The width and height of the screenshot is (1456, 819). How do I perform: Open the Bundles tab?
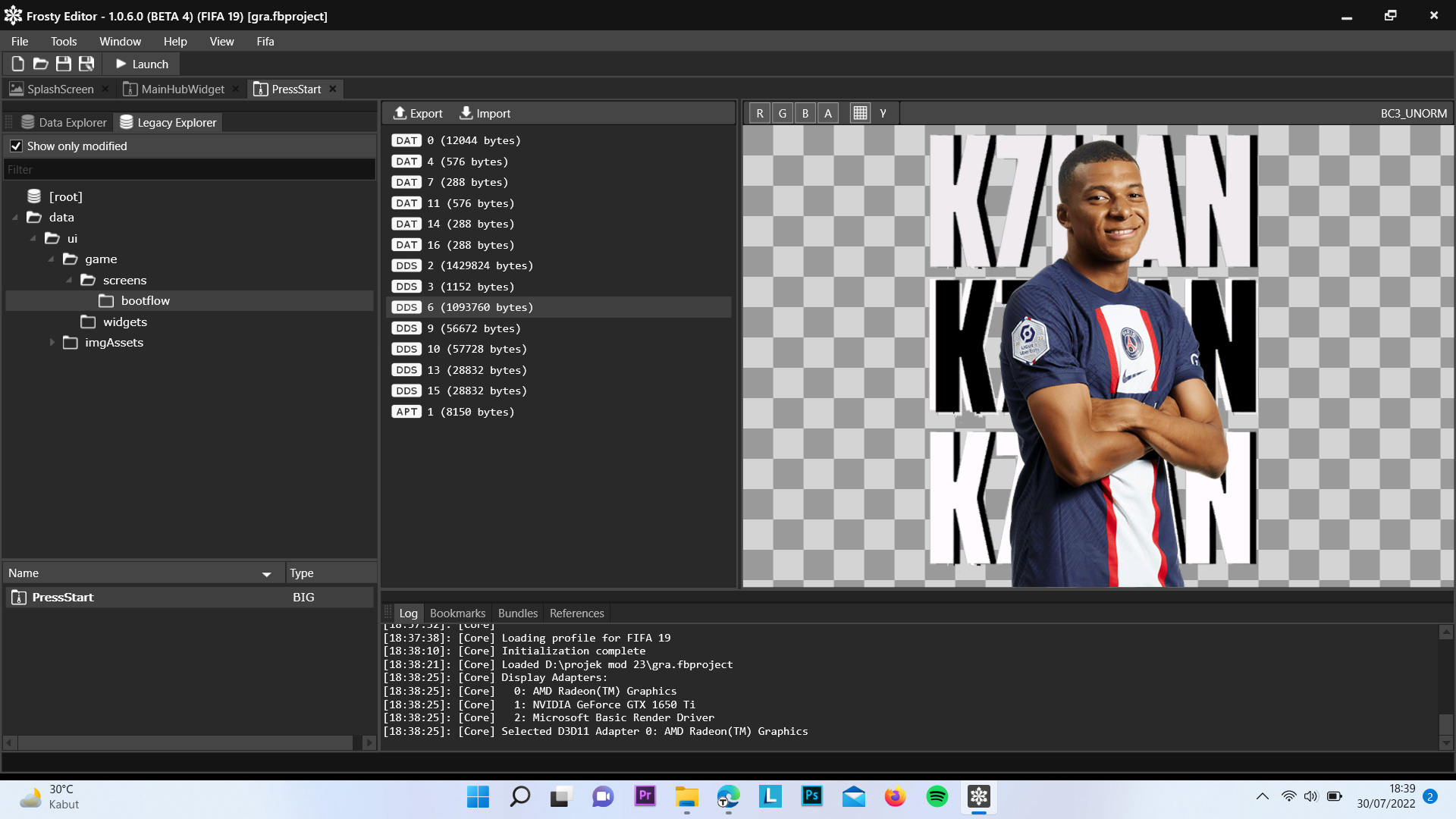(x=518, y=613)
